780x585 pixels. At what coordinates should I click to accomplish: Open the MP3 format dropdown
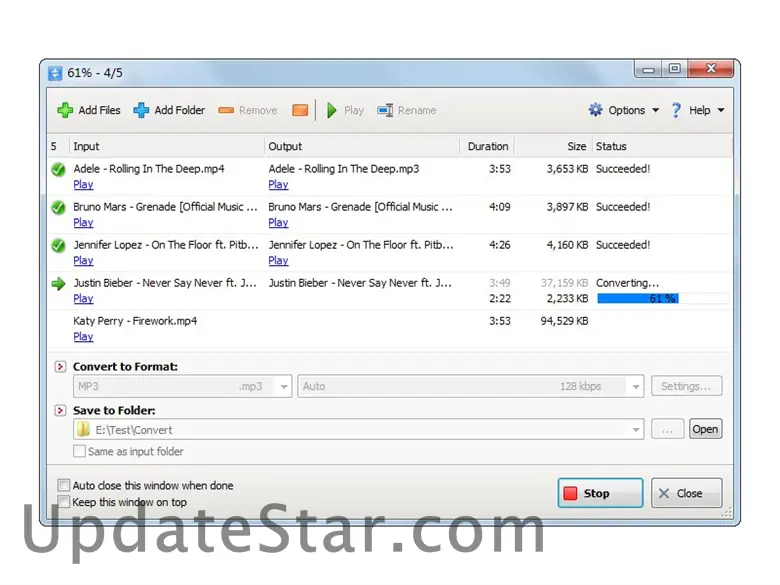(x=284, y=387)
